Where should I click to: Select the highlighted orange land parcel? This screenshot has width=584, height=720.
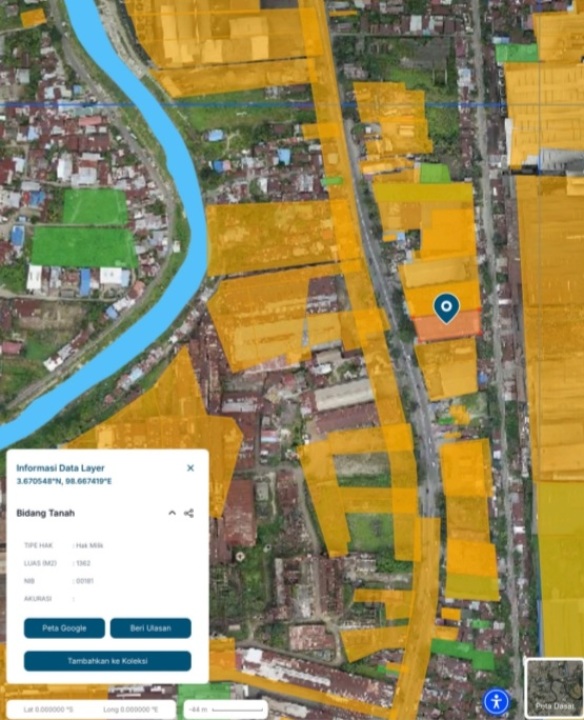pos(448,326)
